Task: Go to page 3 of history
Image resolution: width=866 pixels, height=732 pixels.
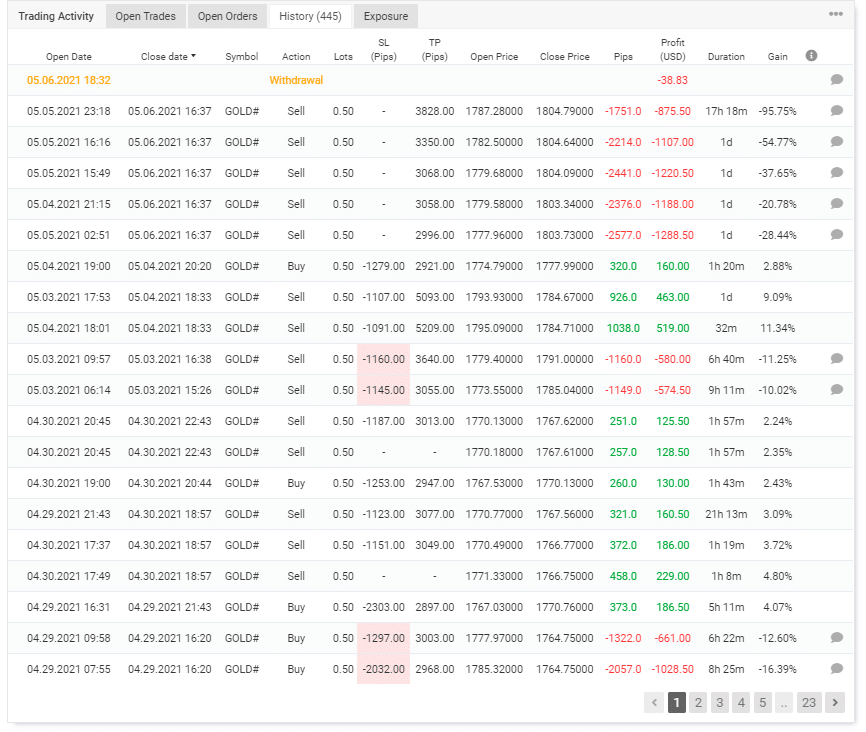Action: pyautogui.click(x=720, y=703)
